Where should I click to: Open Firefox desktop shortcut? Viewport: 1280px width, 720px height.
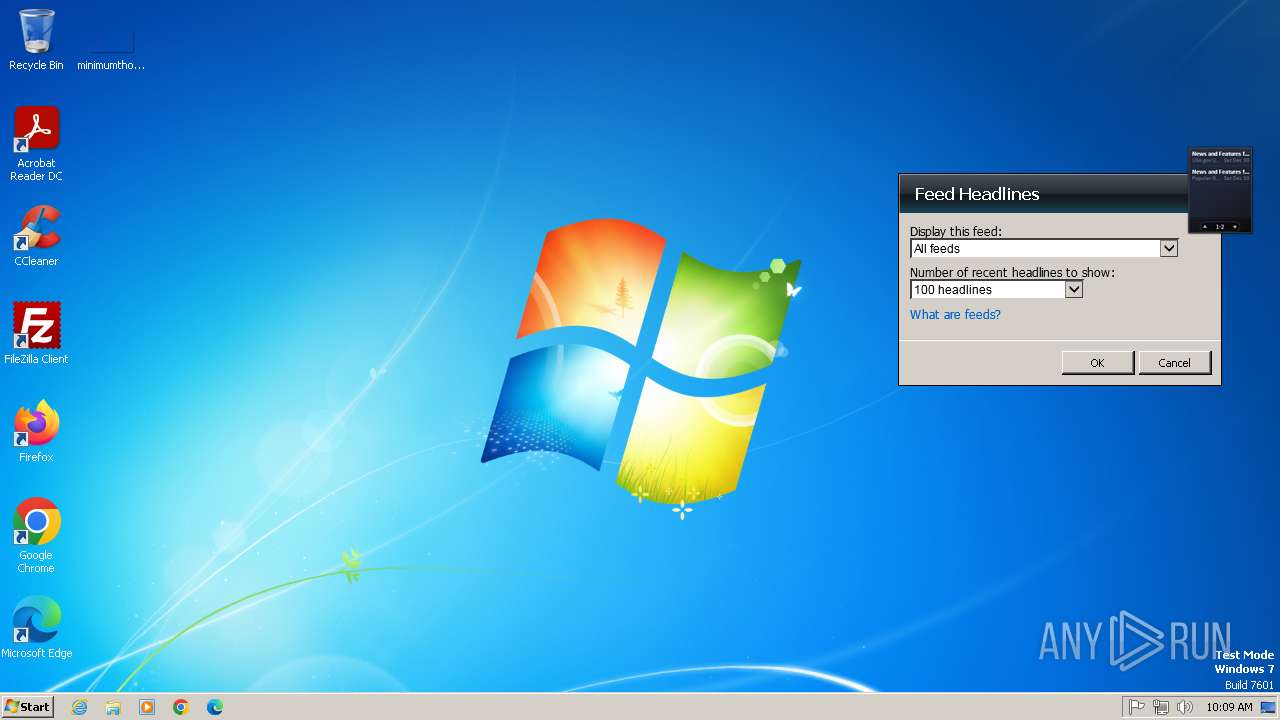point(36,432)
